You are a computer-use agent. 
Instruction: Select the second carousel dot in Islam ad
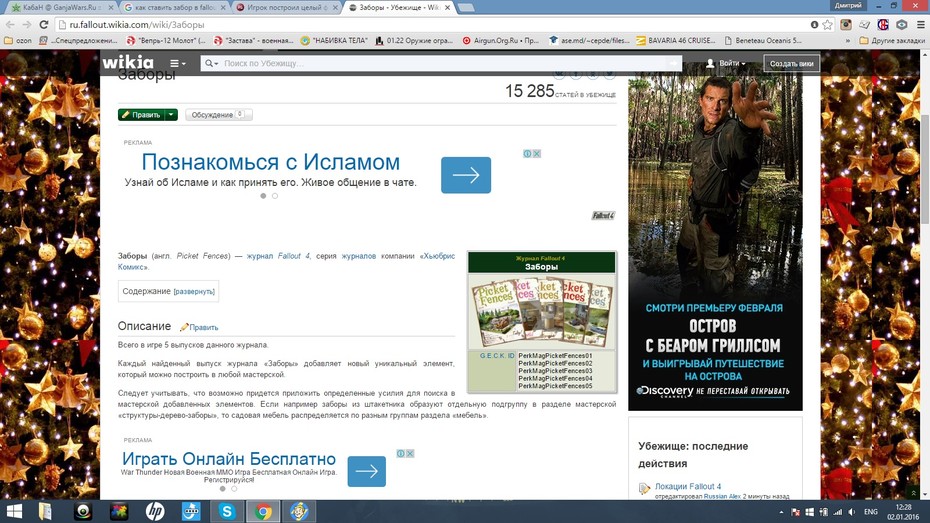(275, 196)
